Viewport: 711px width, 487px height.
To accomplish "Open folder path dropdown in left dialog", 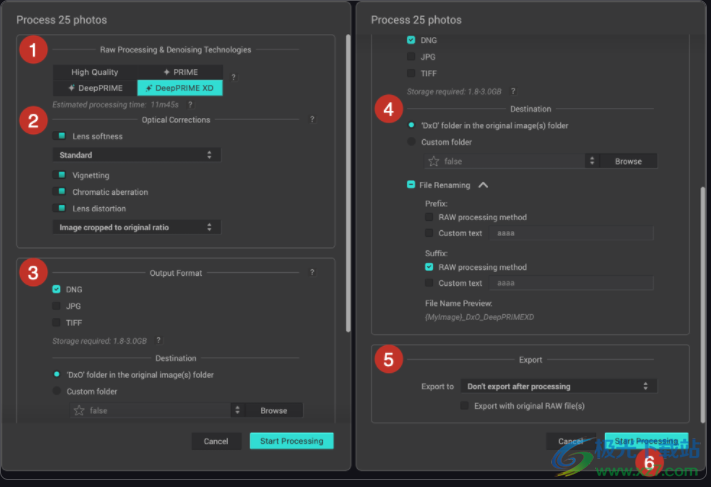I will click(x=237, y=410).
